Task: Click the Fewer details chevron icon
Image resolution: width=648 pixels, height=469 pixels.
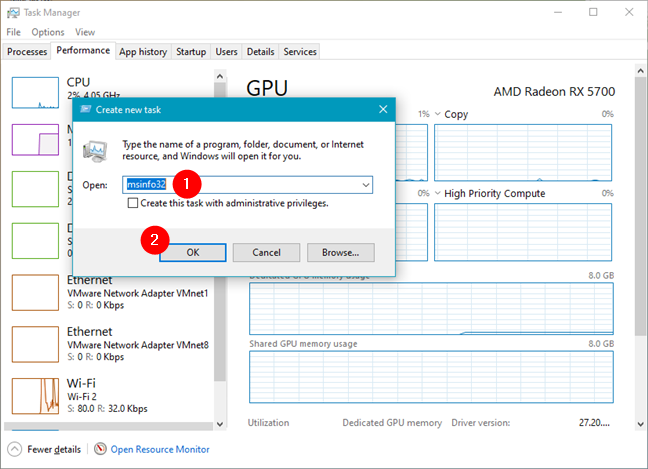Action: 15,449
